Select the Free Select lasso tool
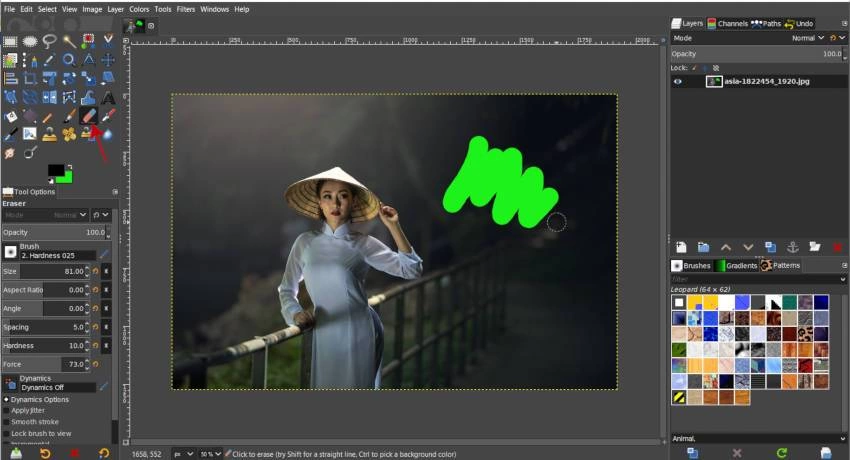 (x=49, y=41)
